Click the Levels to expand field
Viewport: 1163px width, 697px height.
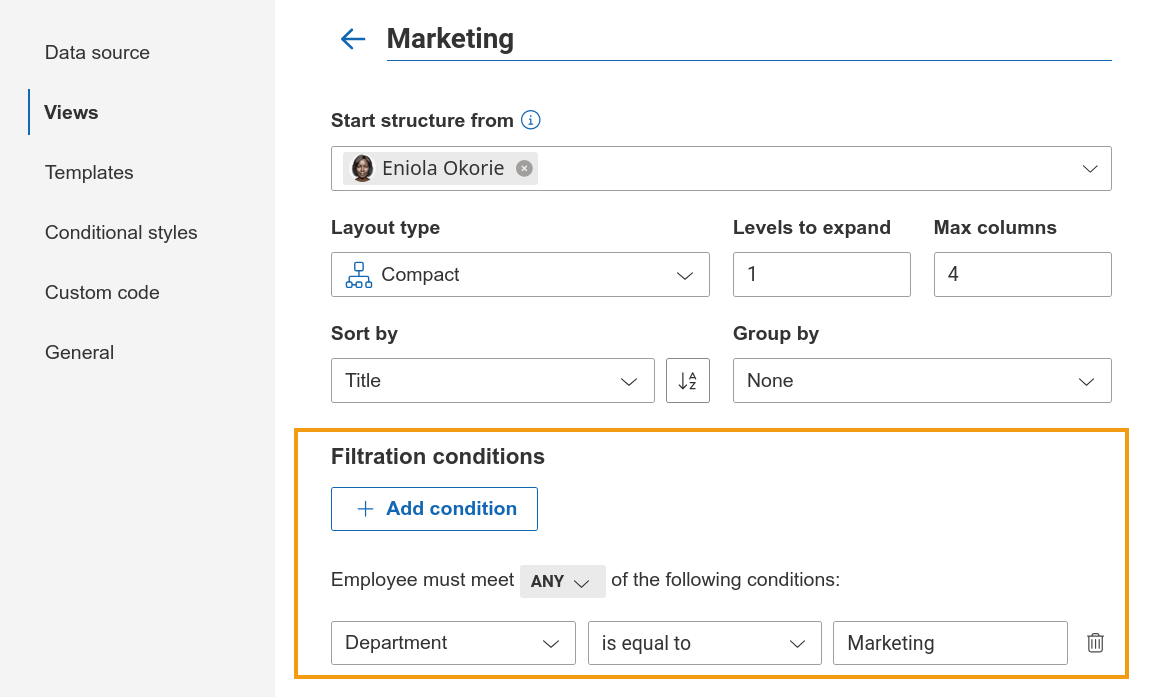(x=822, y=274)
